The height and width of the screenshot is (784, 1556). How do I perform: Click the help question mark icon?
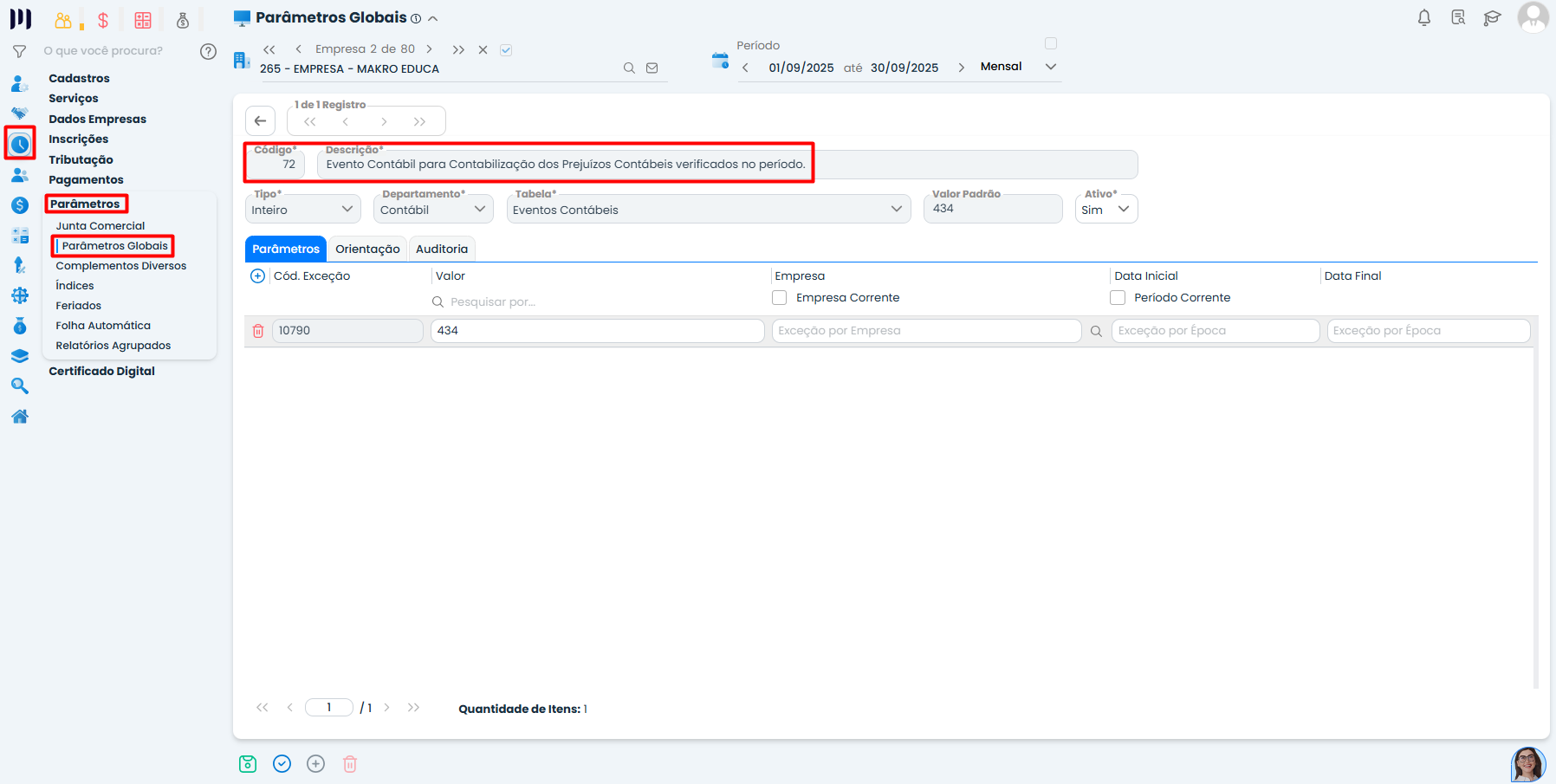coord(208,51)
